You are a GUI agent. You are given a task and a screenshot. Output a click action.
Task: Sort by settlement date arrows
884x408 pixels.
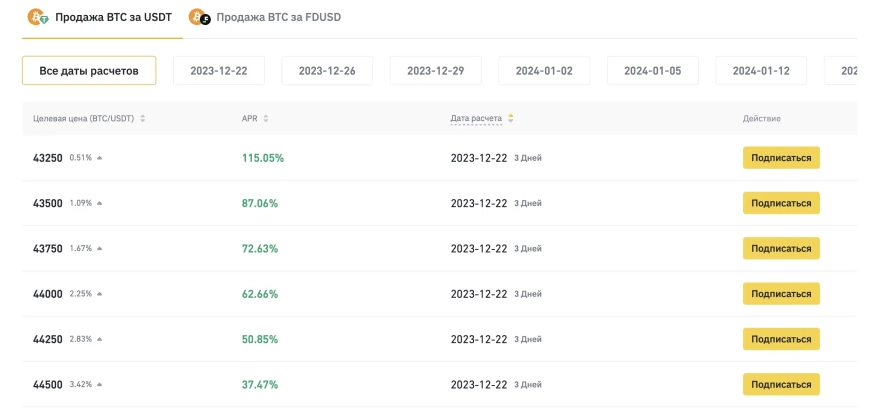(x=511, y=119)
